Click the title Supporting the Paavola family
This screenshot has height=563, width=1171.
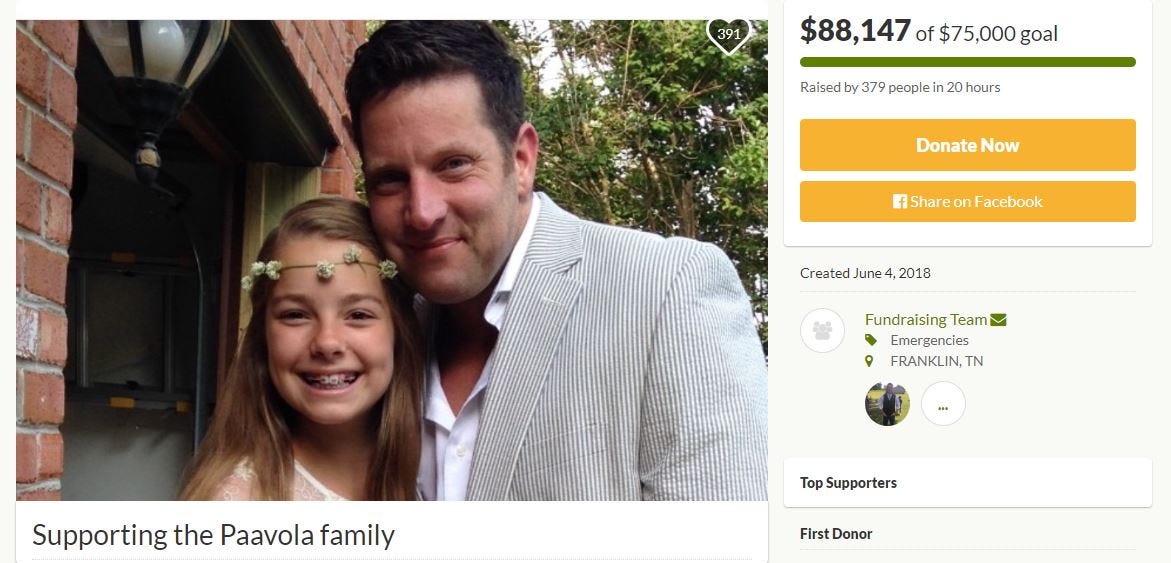pos(213,535)
